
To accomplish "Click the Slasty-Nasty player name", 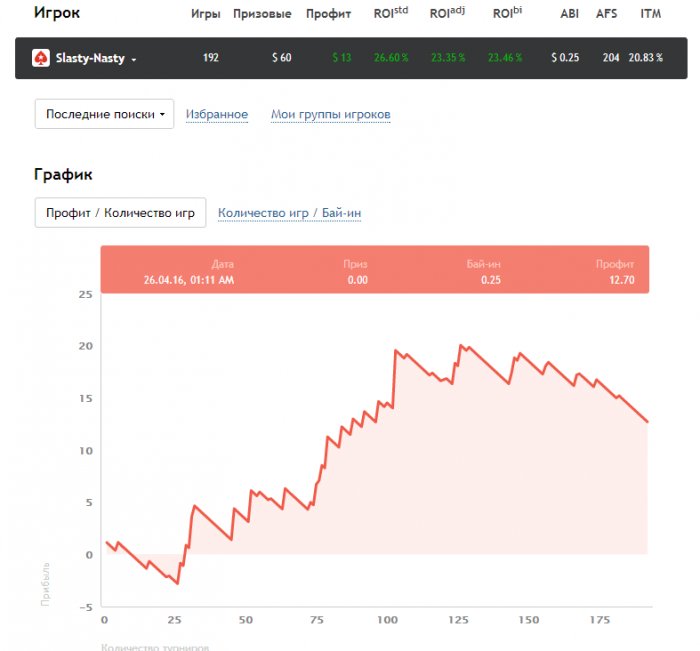I will click(91, 58).
